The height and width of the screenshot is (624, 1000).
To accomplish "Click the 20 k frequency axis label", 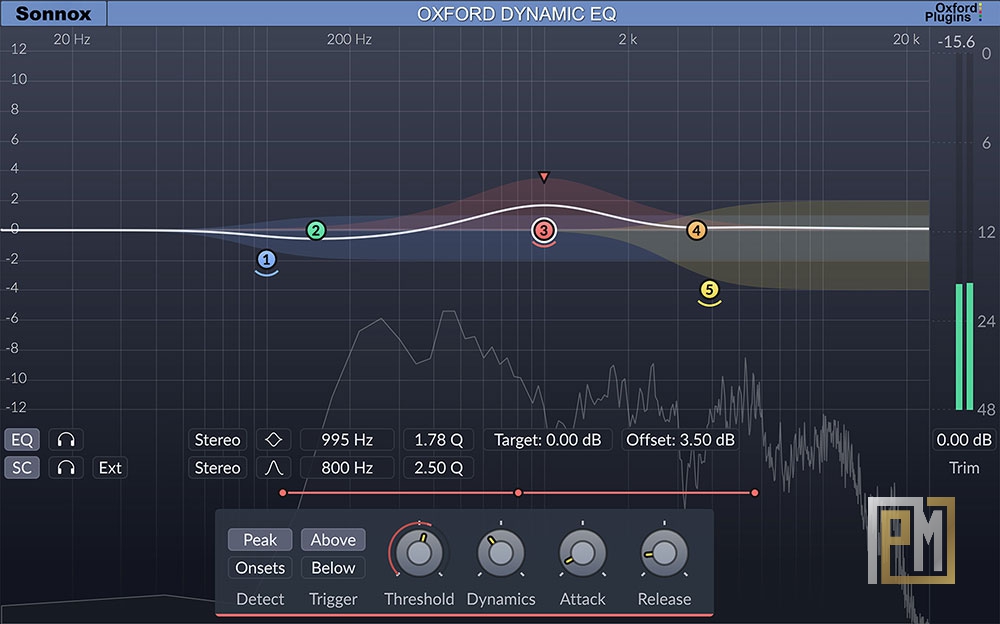I will pos(906,40).
